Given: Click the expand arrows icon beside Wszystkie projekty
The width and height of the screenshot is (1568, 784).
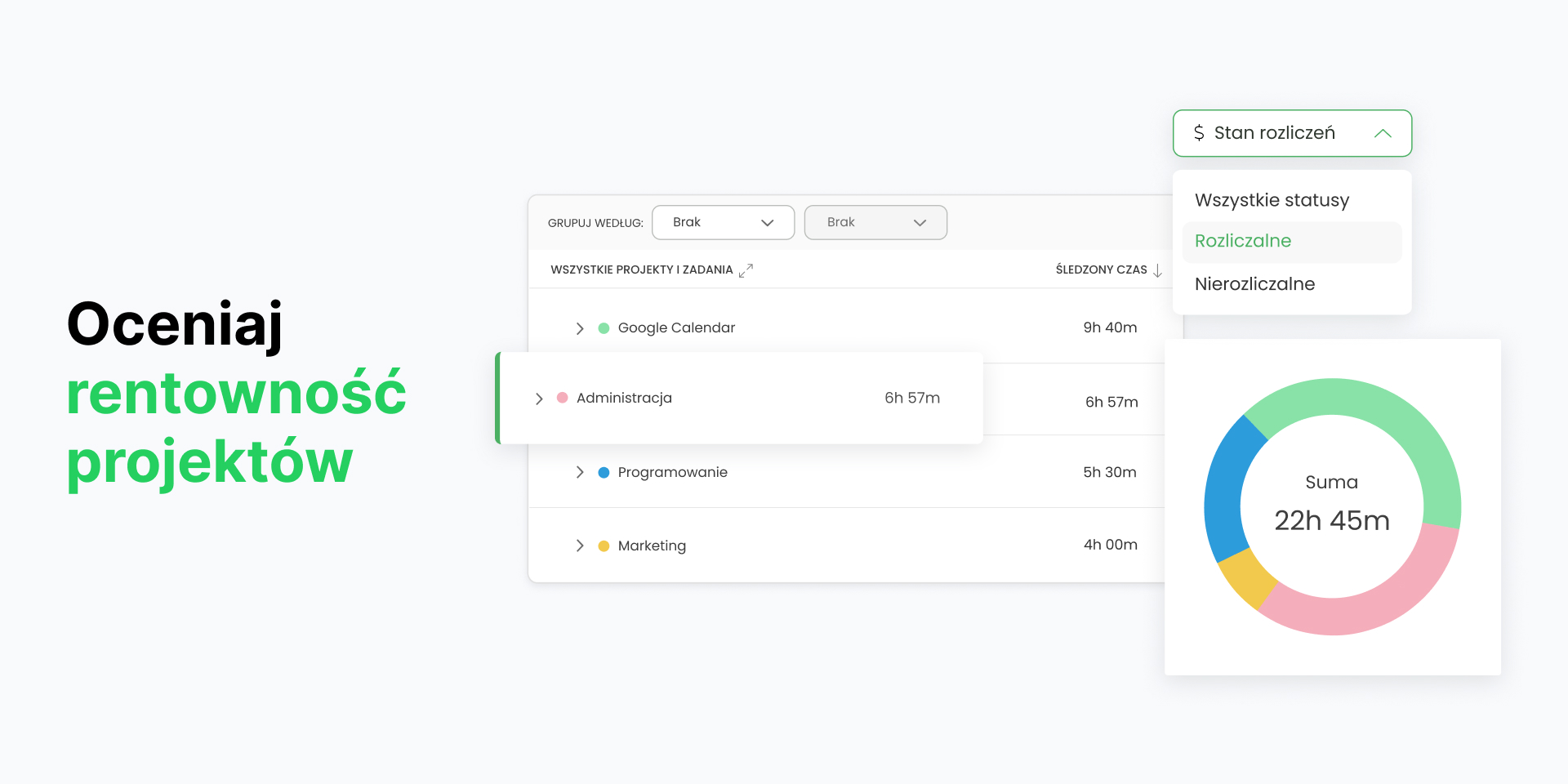Looking at the screenshot, I should (x=746, y=270).
